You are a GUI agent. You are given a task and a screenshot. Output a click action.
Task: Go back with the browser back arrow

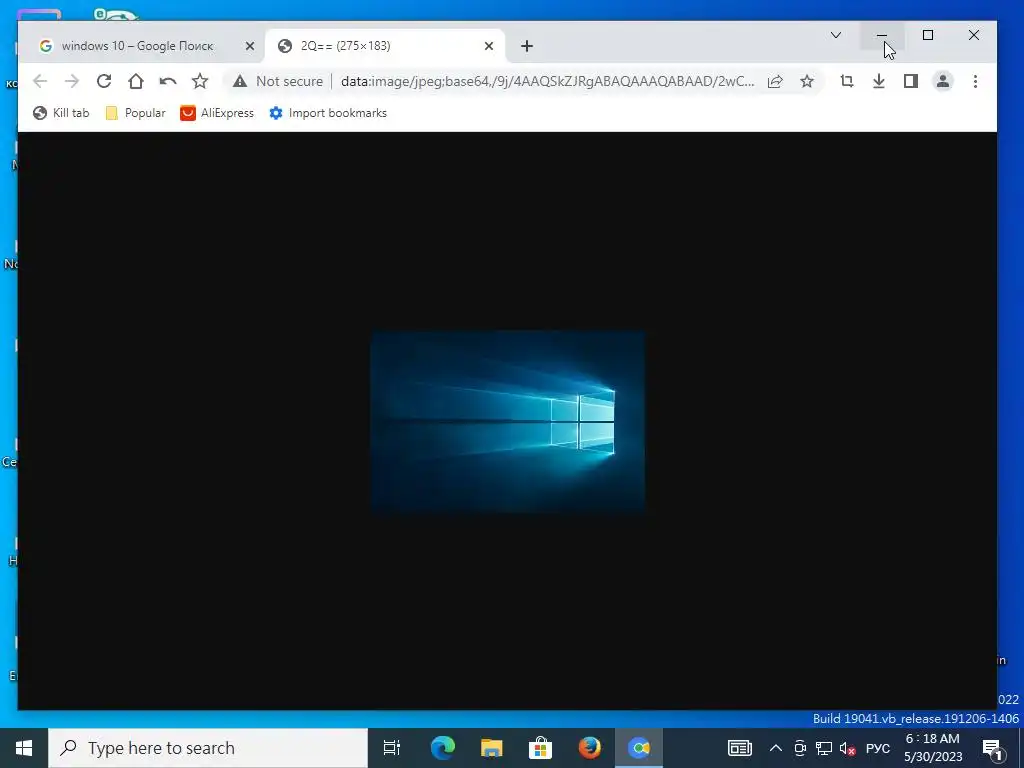click(x=40, y=81)
